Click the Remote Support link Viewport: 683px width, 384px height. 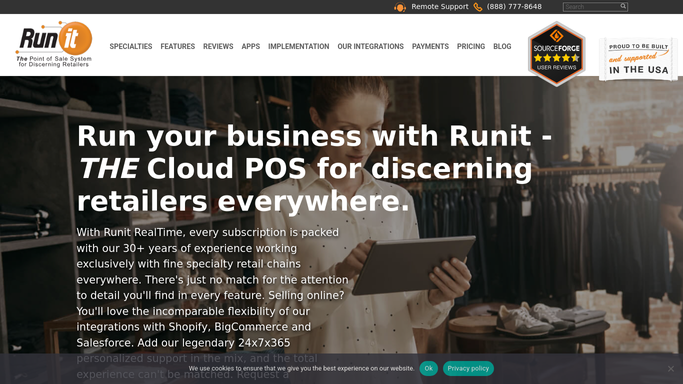tap(440, 7)
